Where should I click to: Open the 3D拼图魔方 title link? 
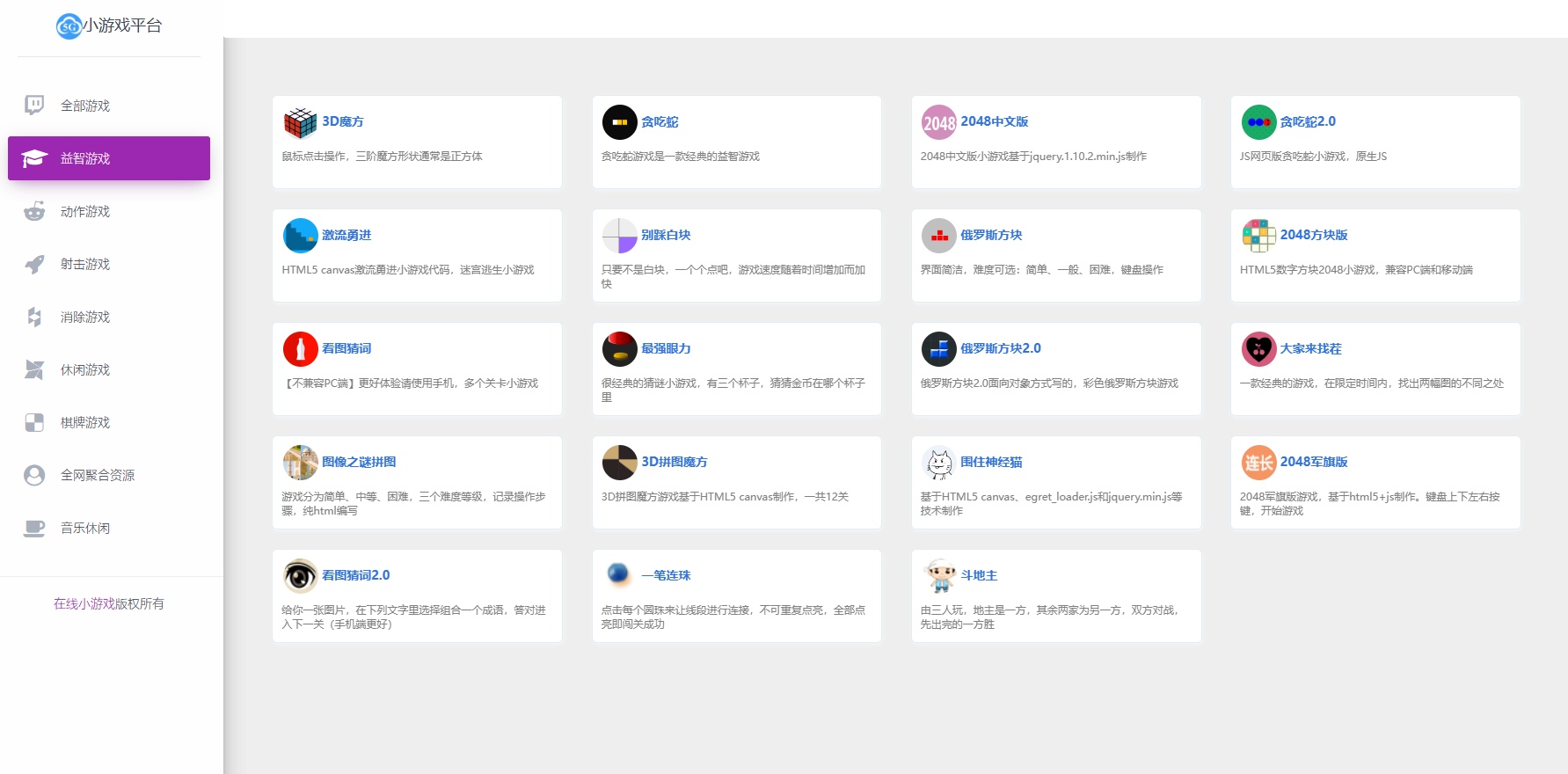675,462
